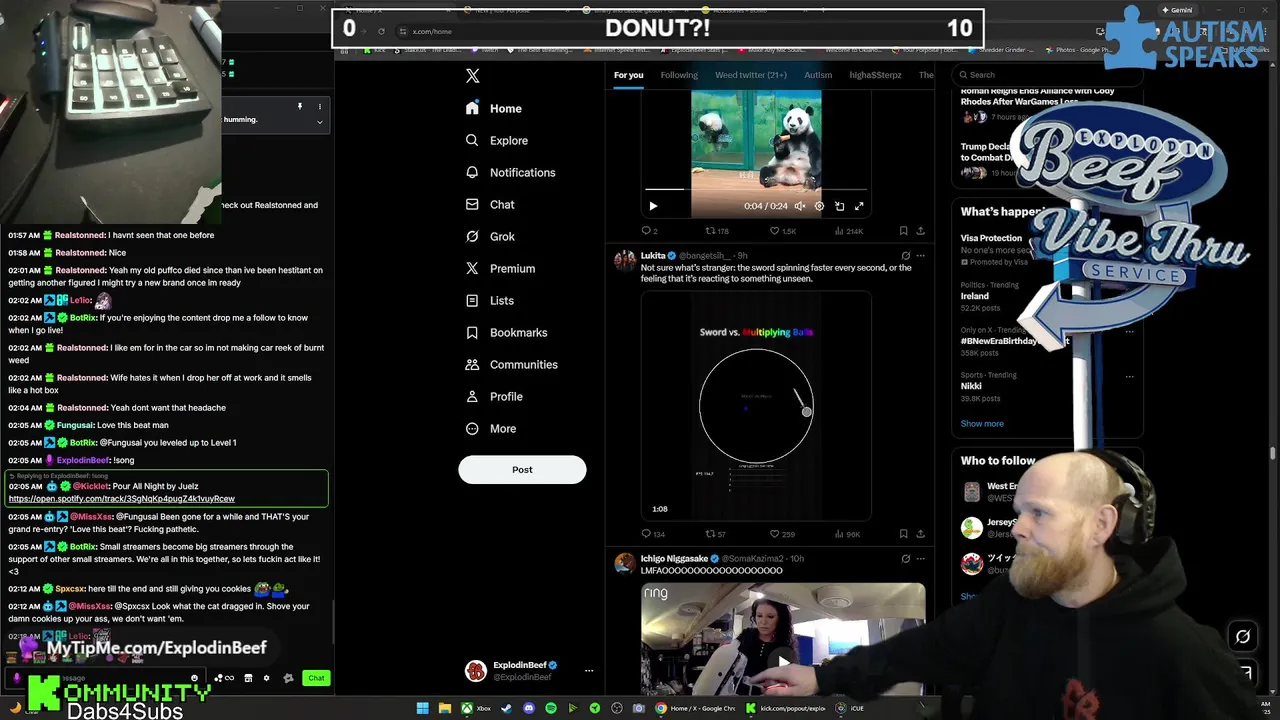Bookmark Lukita's sword post
The height and width of the screenshot is (720, 1280).
pyautogui.click(x=903, y=534)
